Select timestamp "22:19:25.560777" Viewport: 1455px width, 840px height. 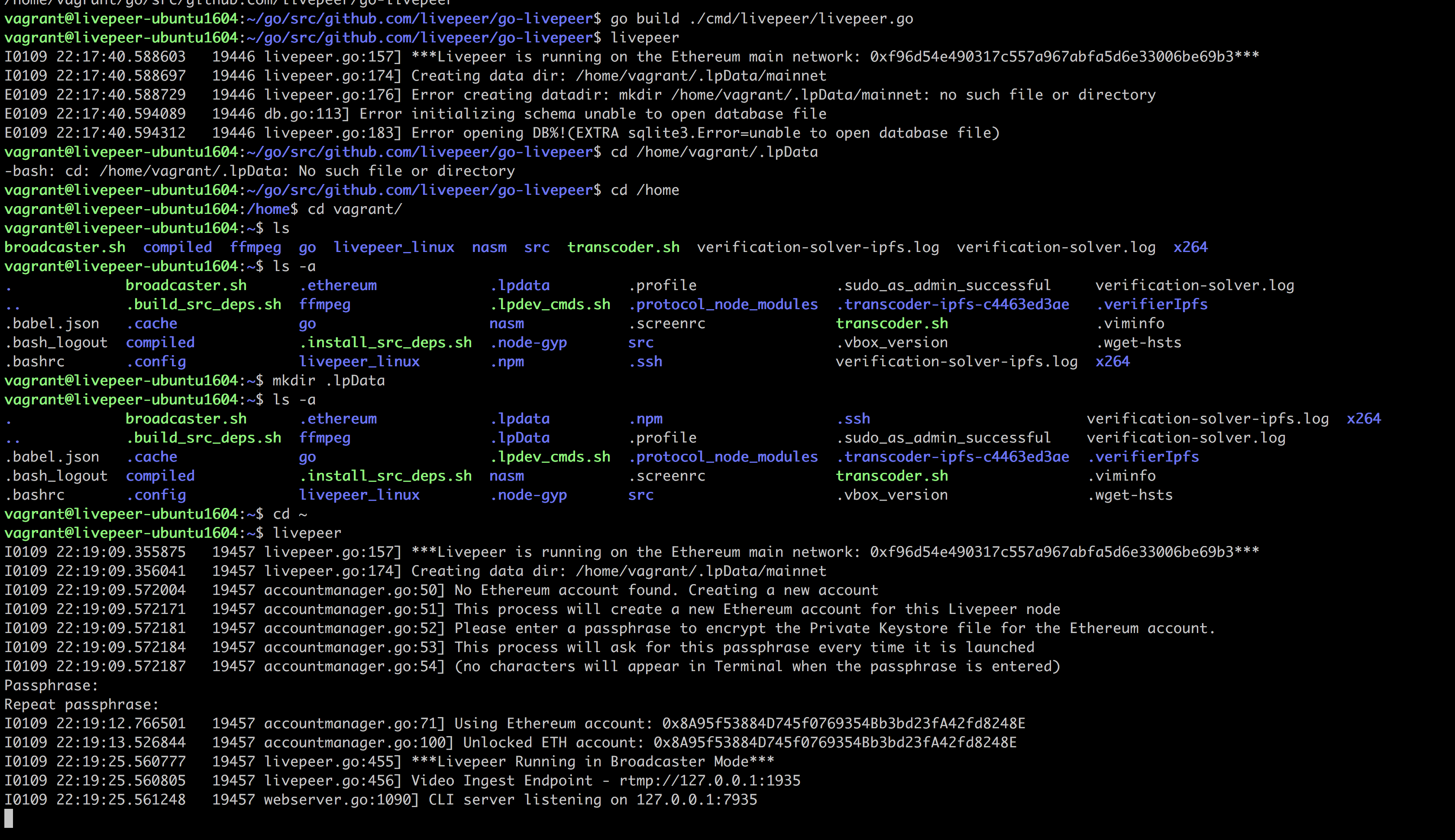tap(121, 762)
